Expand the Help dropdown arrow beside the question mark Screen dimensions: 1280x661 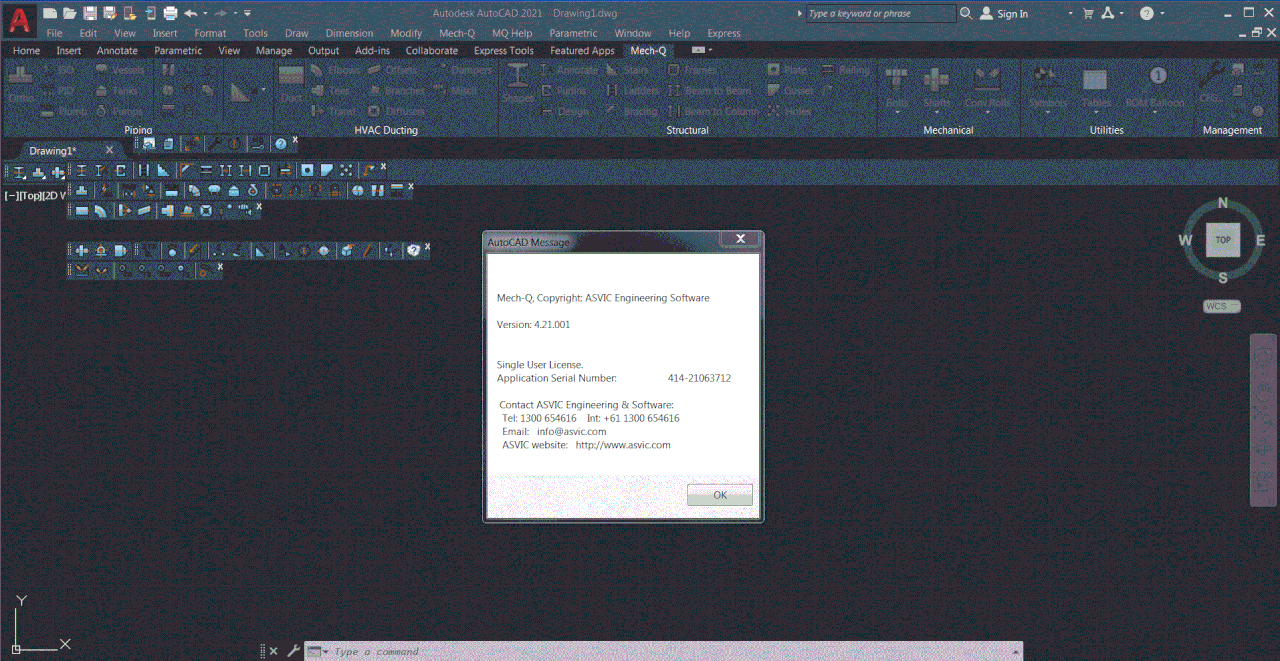tap(1162, 14)
